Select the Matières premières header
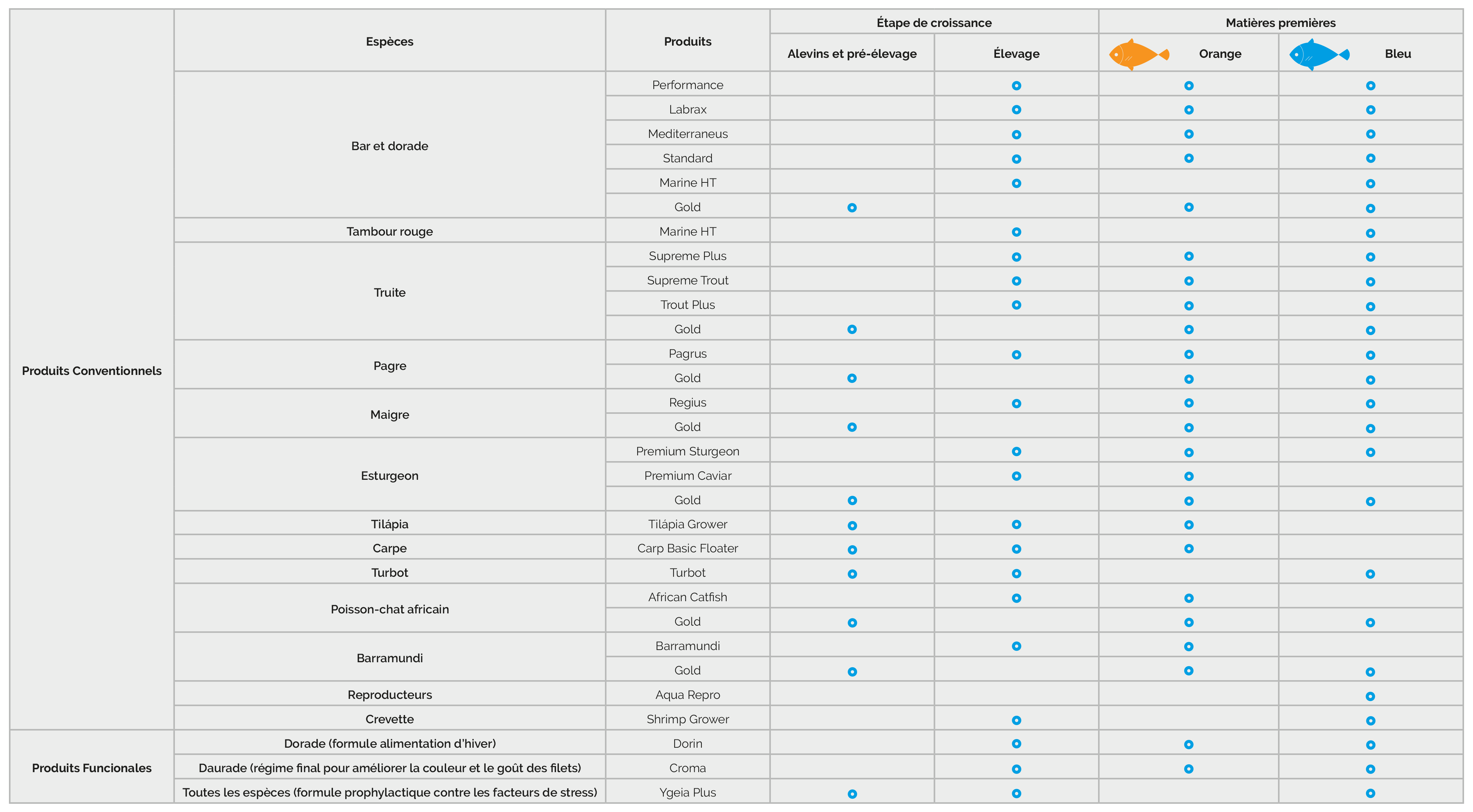 1280,23
